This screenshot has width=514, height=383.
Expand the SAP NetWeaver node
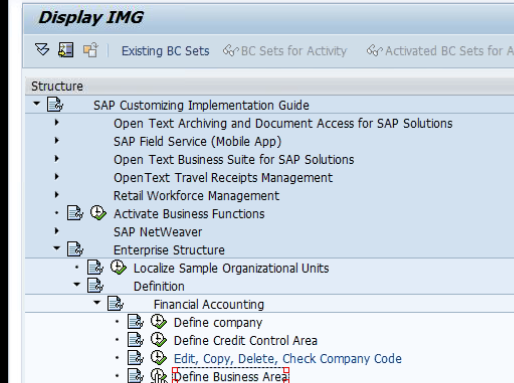57,231
